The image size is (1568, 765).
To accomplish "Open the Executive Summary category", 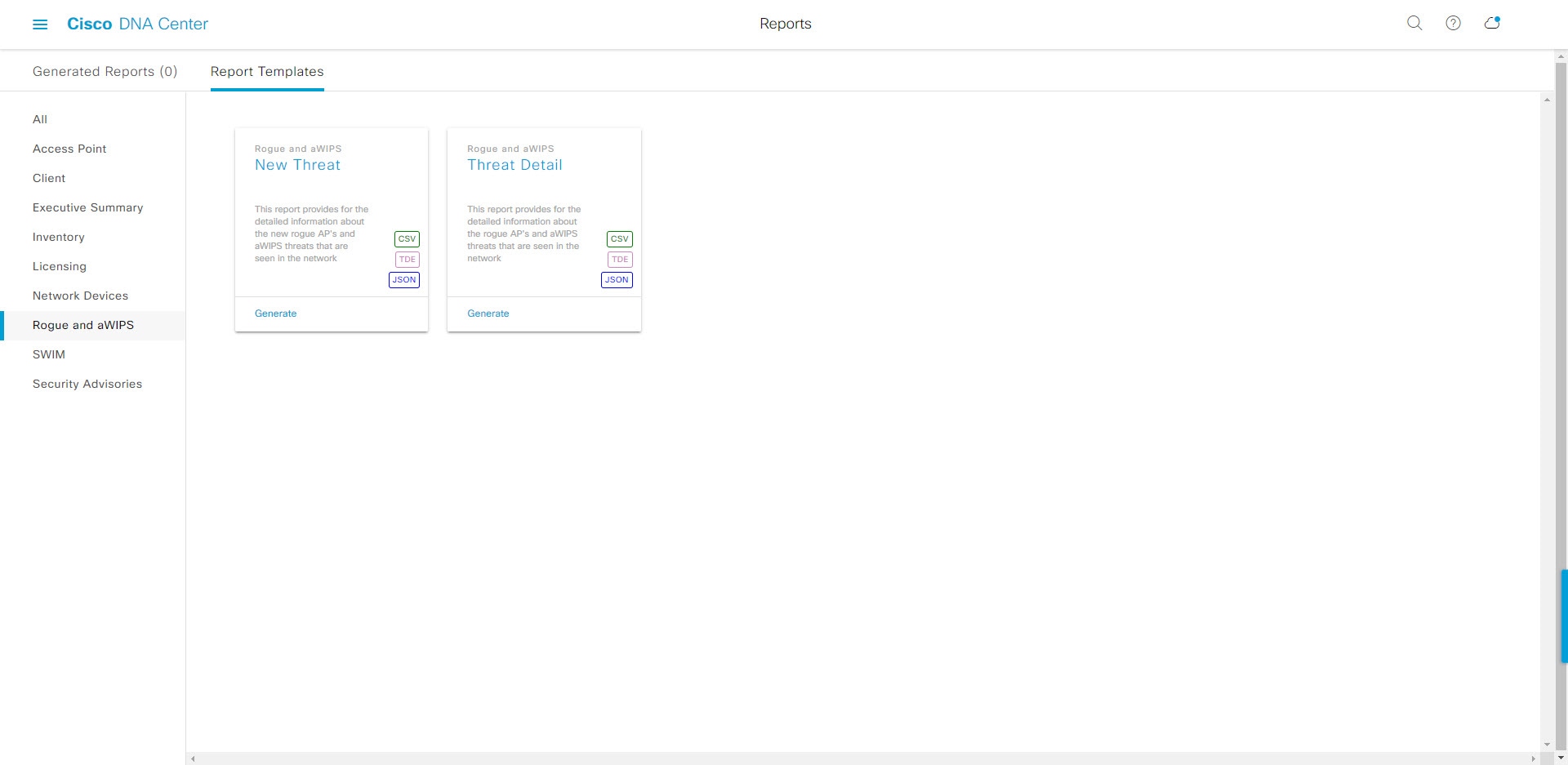I will tap(87, 207).
